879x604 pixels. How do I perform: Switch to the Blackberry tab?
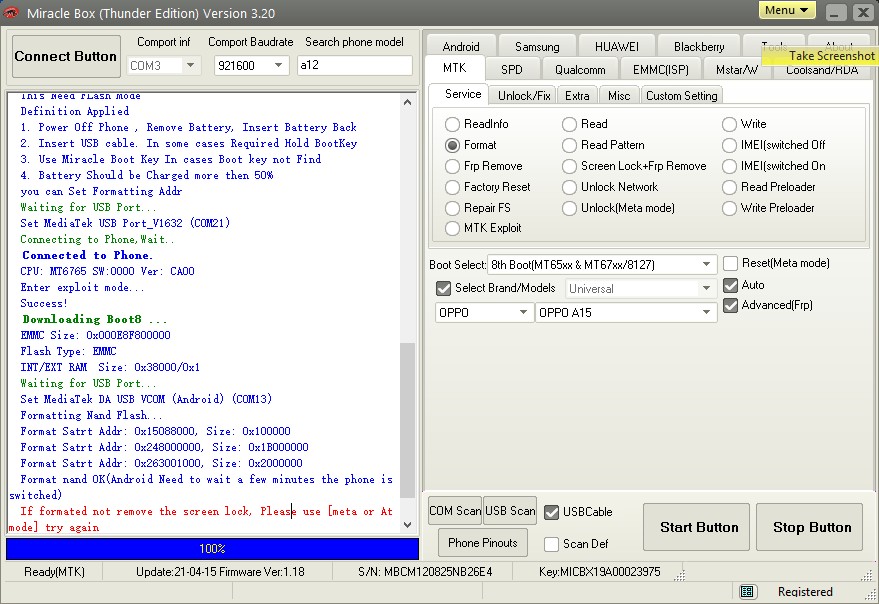pyautogui.click(x=698, y=46)
